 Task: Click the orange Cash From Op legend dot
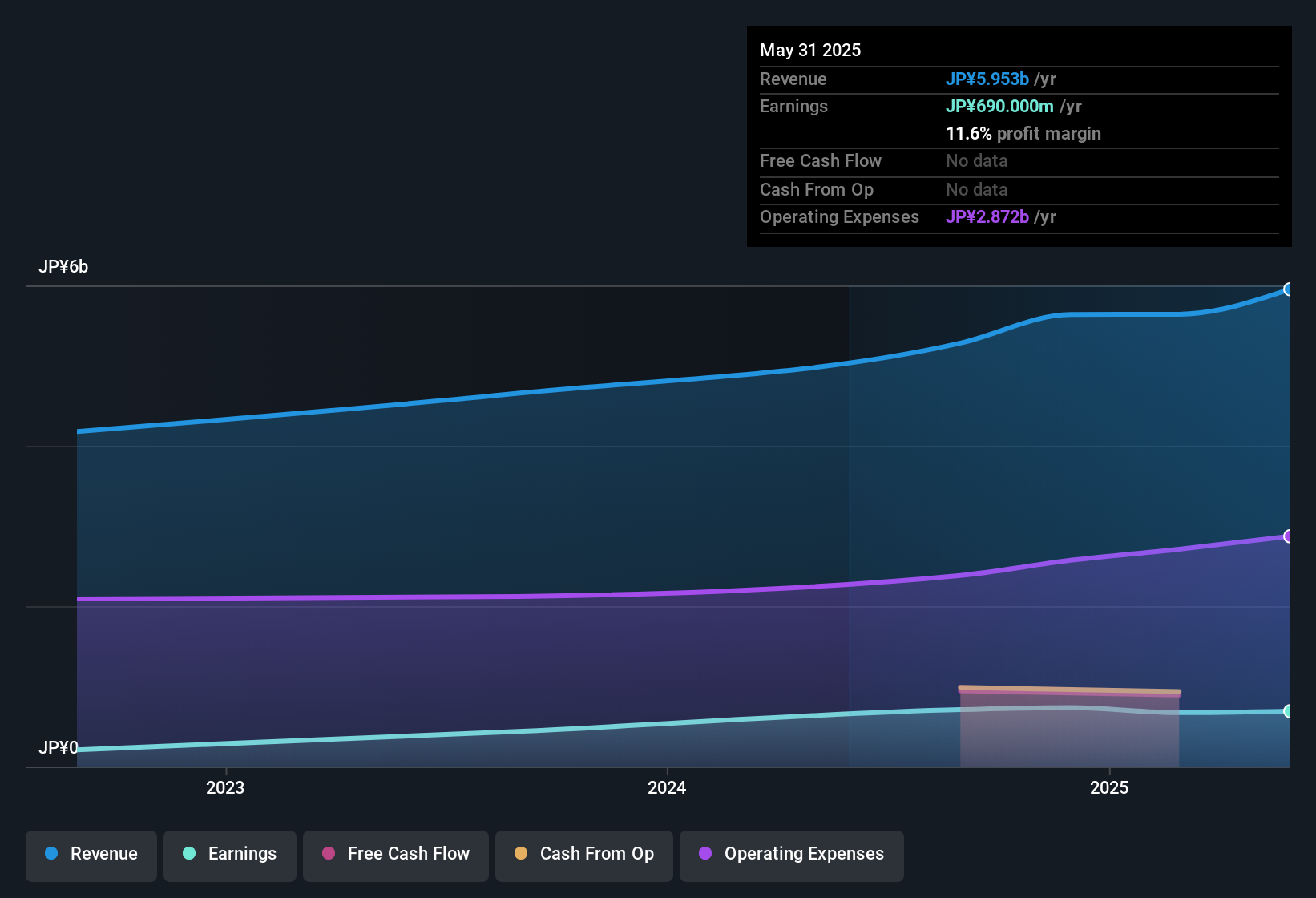(521, 853)
